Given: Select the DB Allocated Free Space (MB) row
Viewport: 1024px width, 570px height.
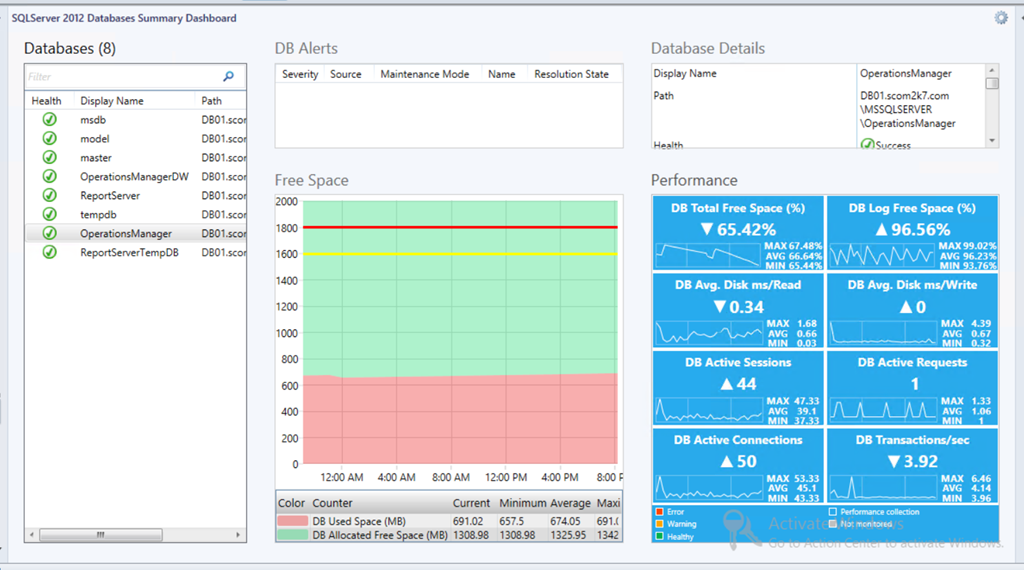Looking at the screenshot, I should tap(449, 535).
